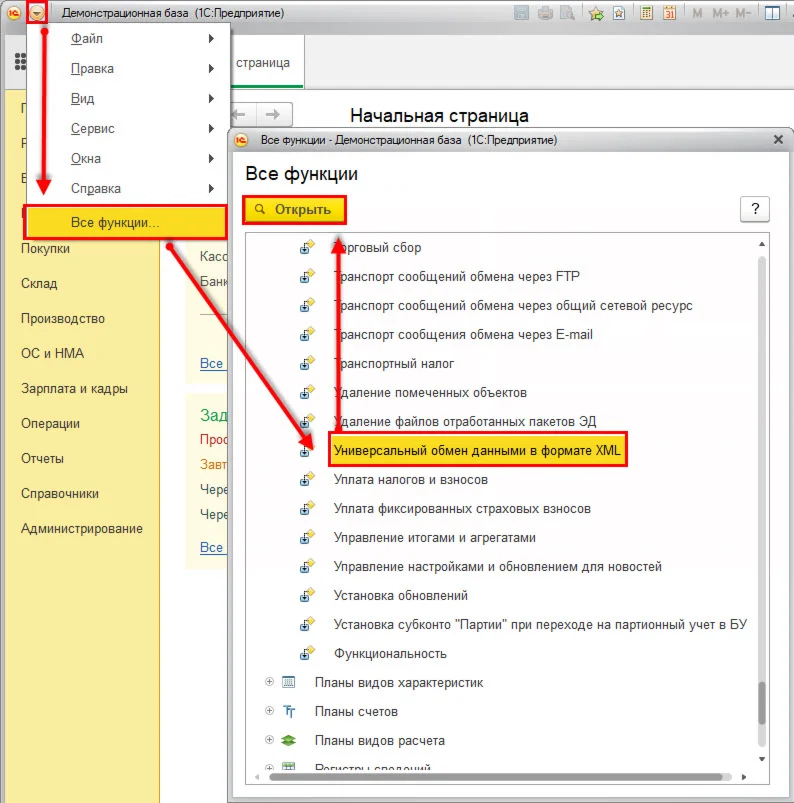Select Транспорт сообщений обмена через общий сетевой ресурс
Image resolution: width=794 pixels, height=803 pixels.
(513, 306)
